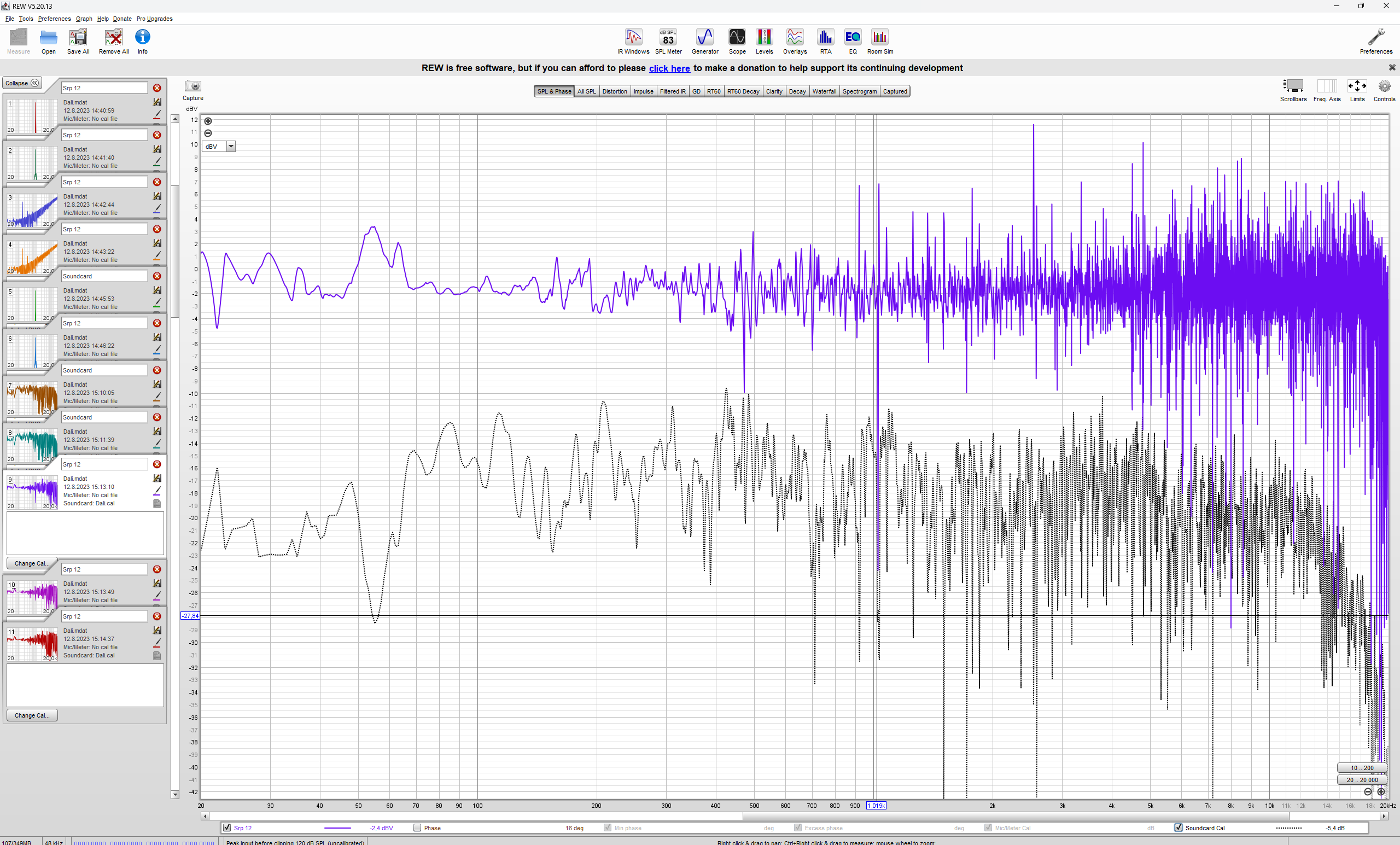Screen dimensions: 1400x845
Task: Remove measurement 1 with red X
Action: click(x=157, y=88)
